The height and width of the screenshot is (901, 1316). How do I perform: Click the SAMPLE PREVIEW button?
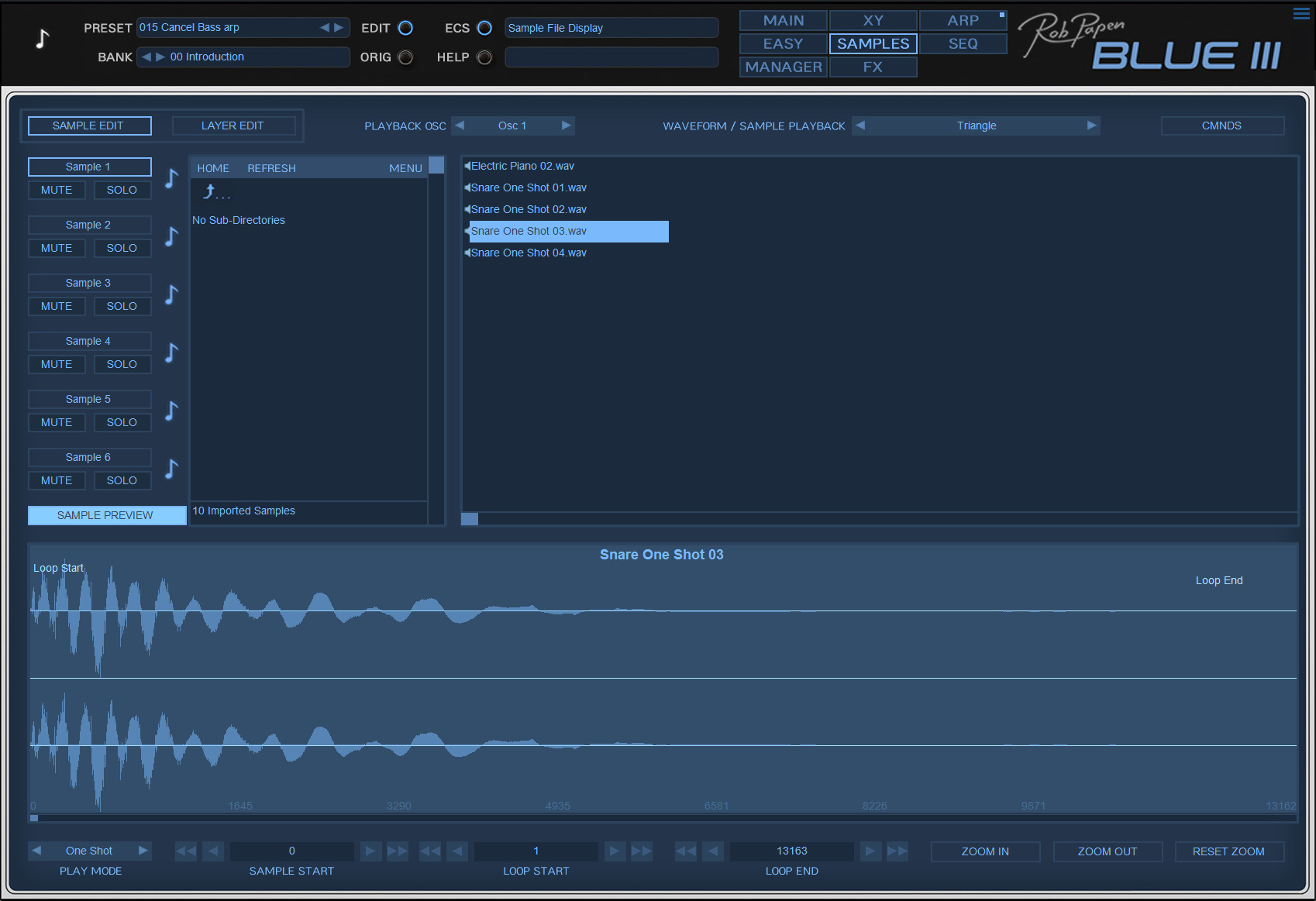pos(107,515)
